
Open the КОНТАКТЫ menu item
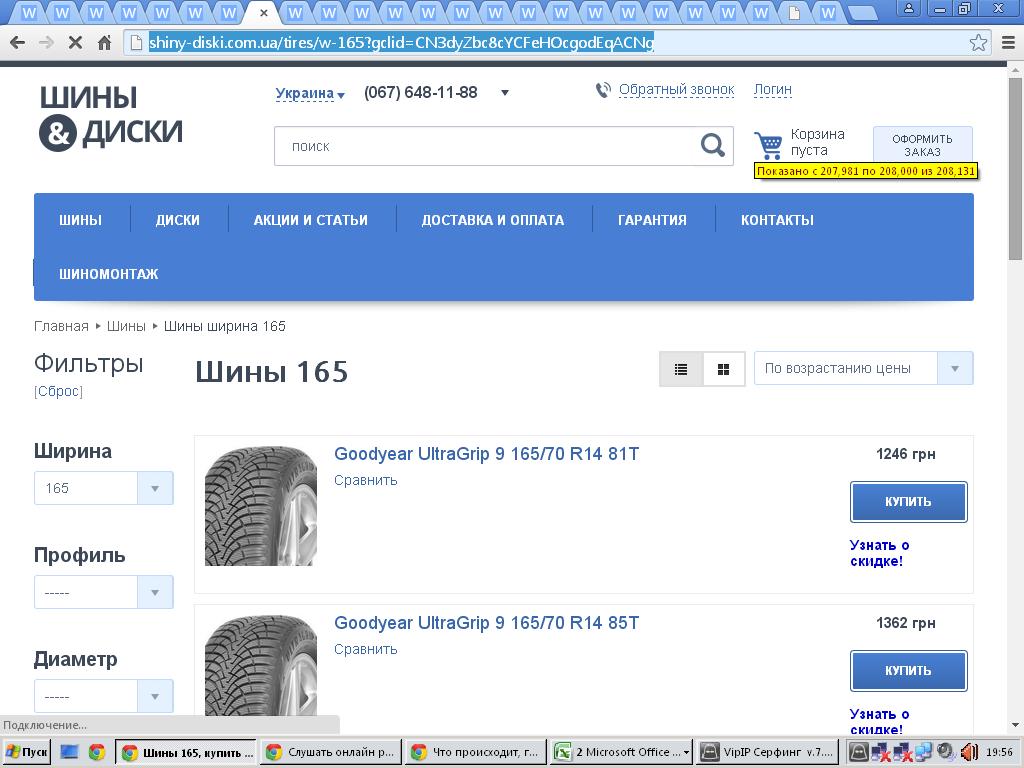pos(777,220)
